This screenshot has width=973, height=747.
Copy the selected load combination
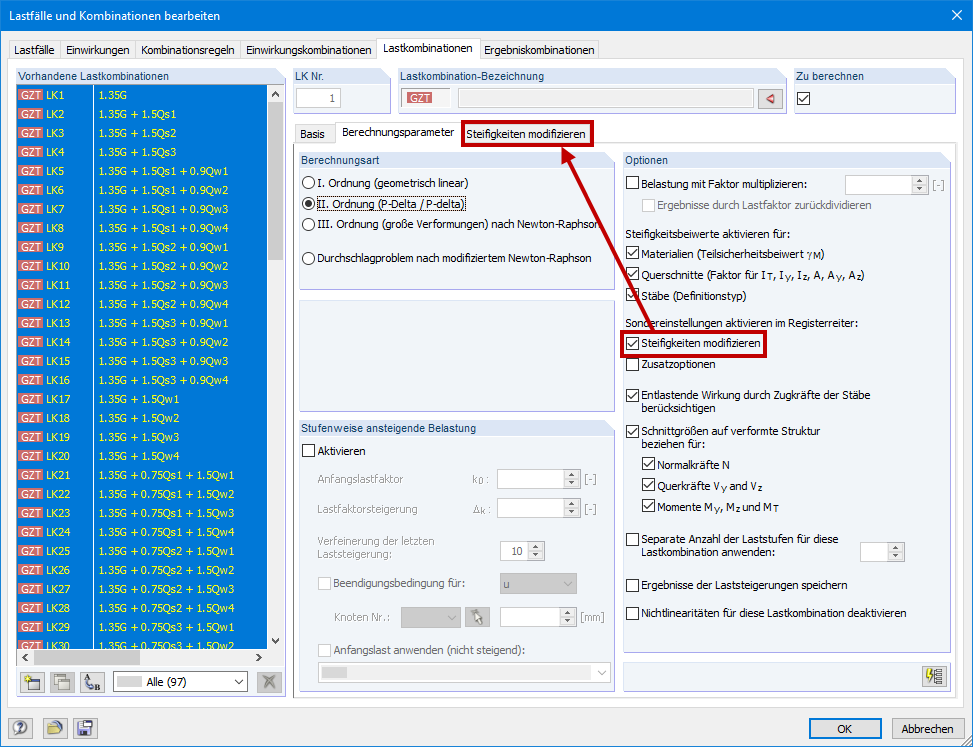62,683
